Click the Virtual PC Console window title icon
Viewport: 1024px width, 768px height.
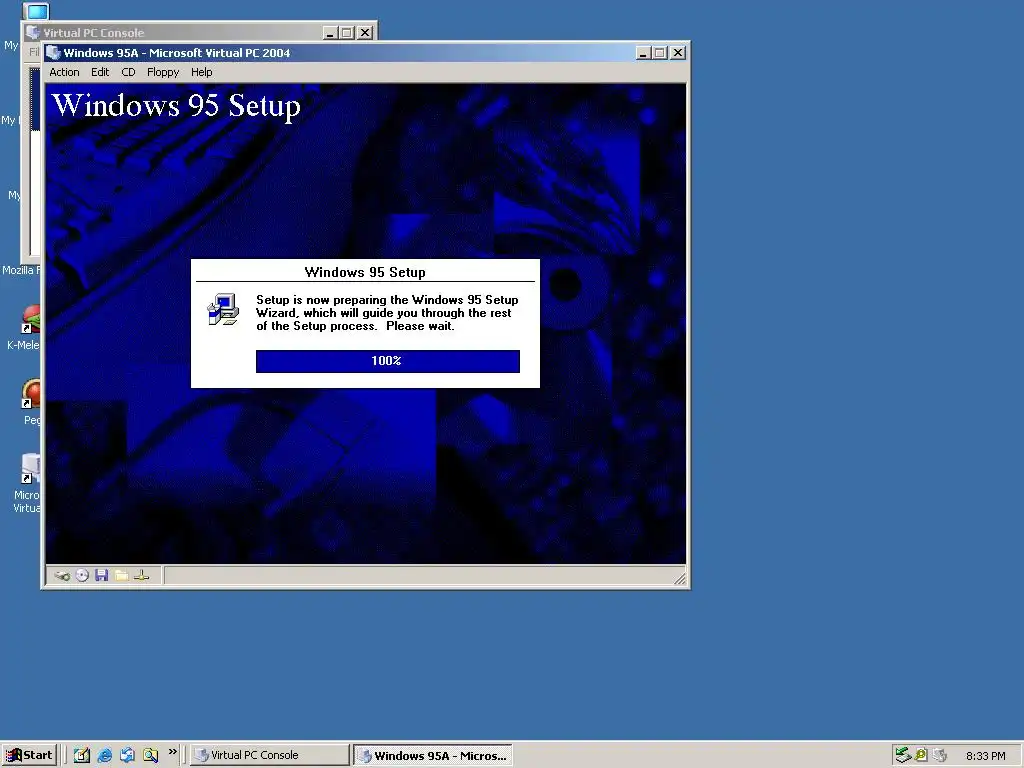(33, 32)
